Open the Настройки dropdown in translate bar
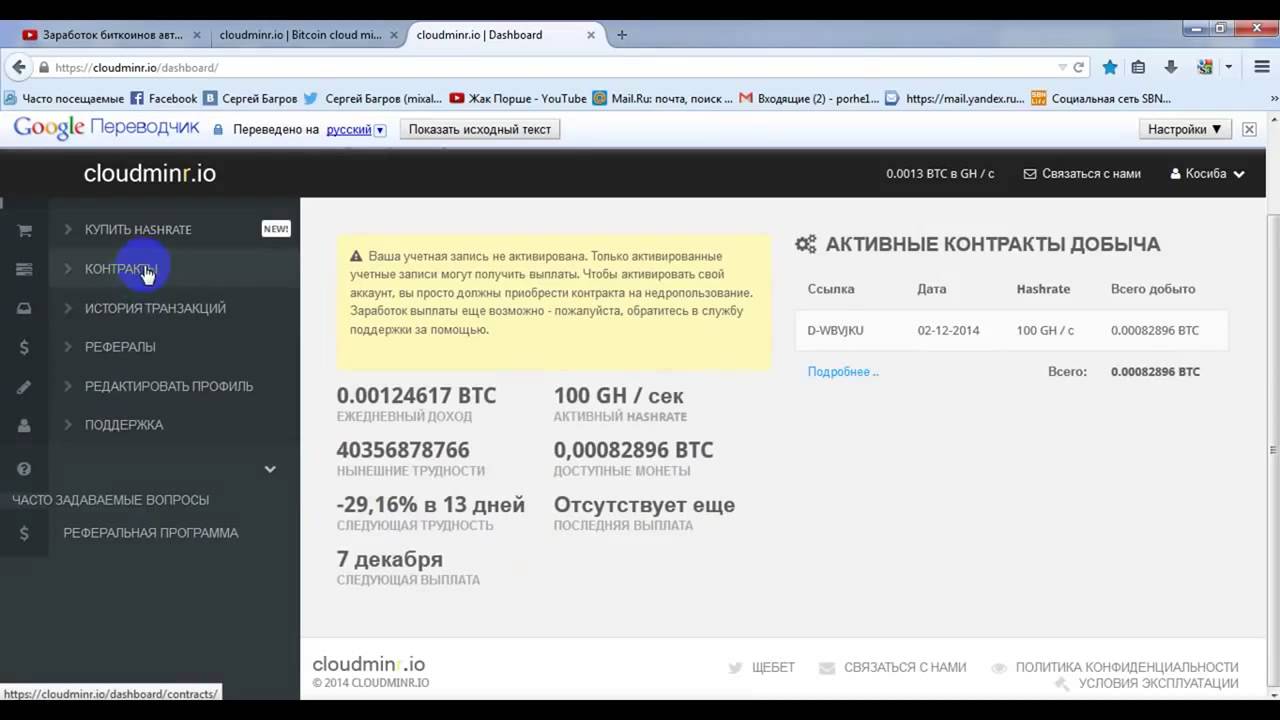This screenshot has width=1280, height=720. click(x=1184, y=129)
